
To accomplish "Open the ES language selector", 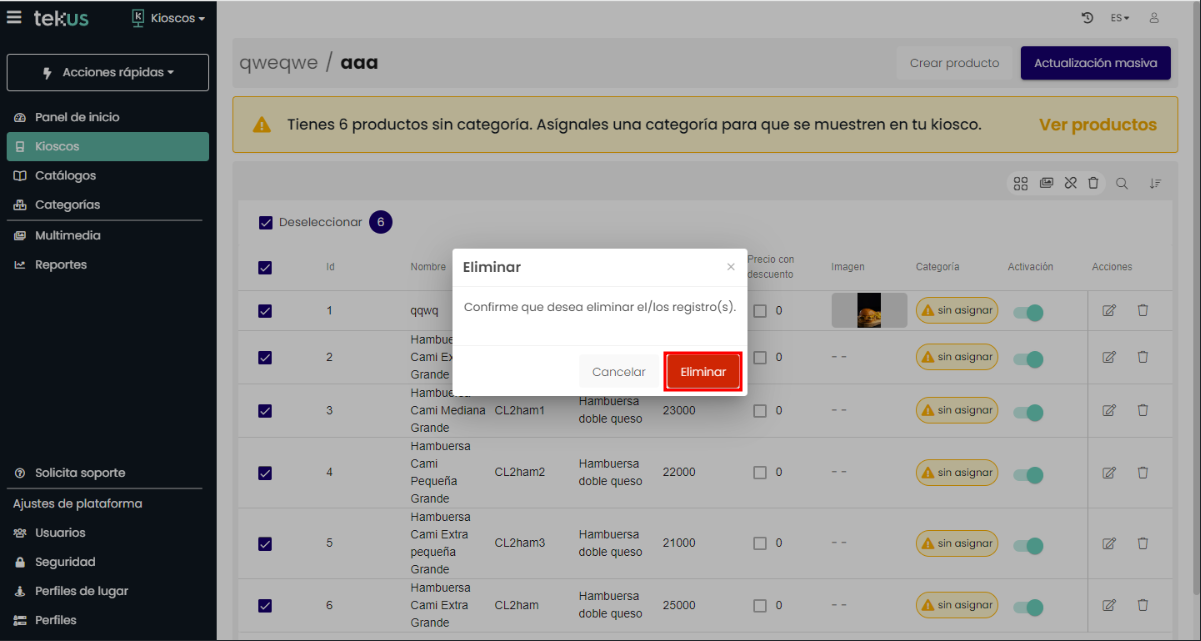I will pos(1119,18).
